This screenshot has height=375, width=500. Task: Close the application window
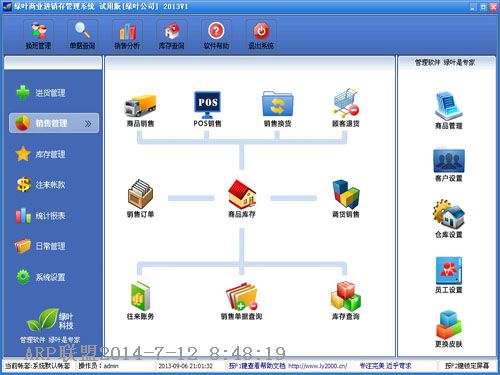click(493, 7)
